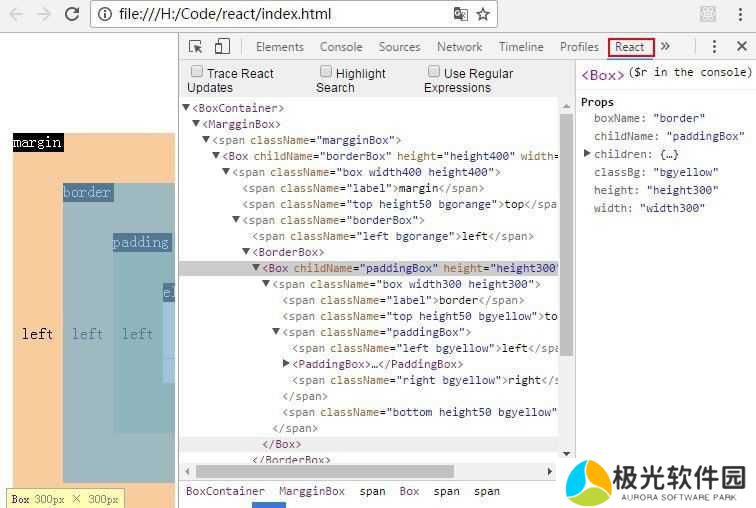Click the browser back arrow
The height and width of the screenshot is (508, 756).
point(15,14)
